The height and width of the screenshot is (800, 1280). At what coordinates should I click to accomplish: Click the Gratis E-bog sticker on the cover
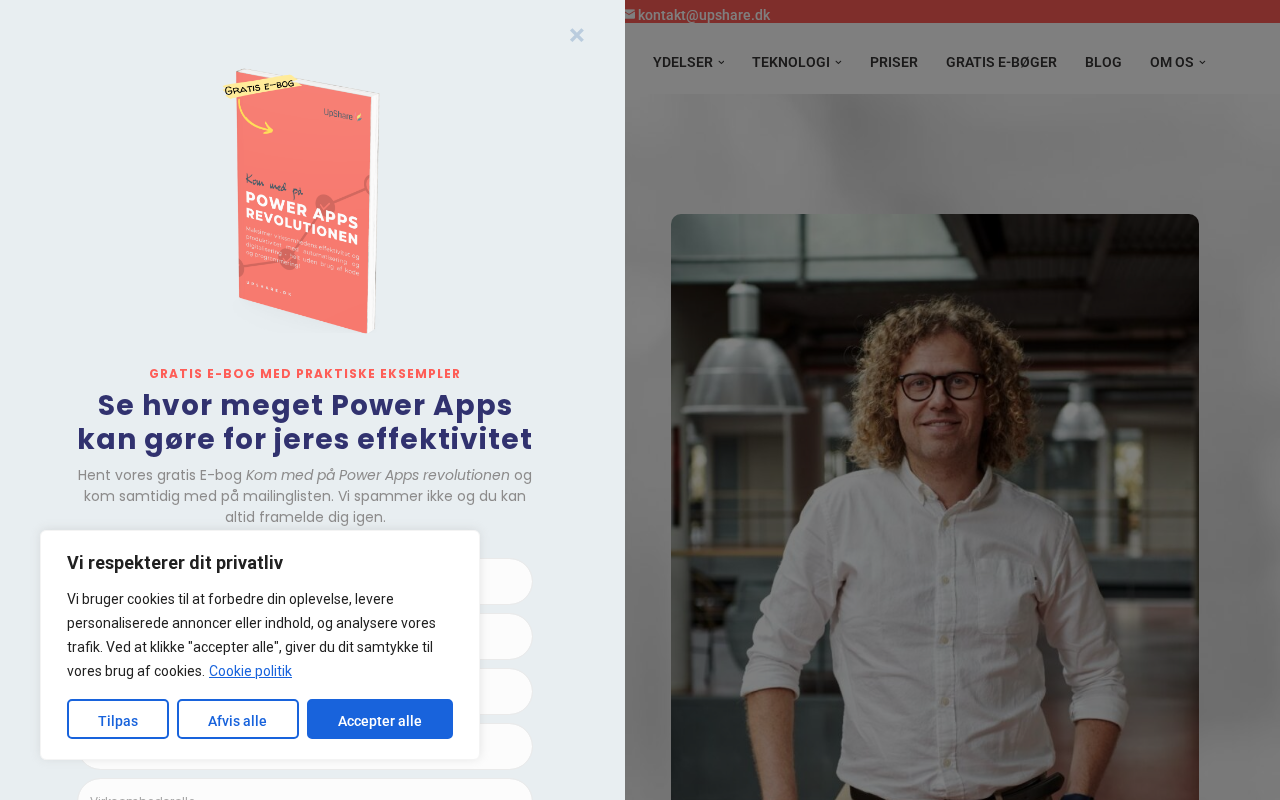pos(260,87)
